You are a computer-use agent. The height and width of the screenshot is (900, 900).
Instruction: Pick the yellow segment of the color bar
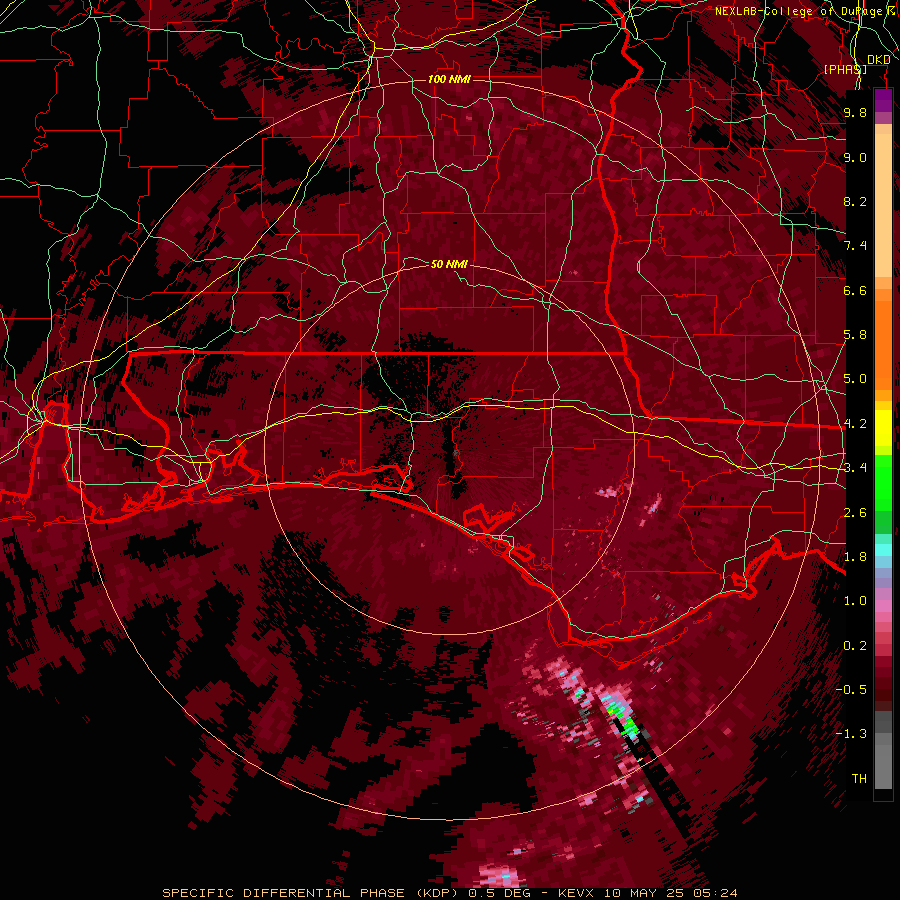point(883,428)
